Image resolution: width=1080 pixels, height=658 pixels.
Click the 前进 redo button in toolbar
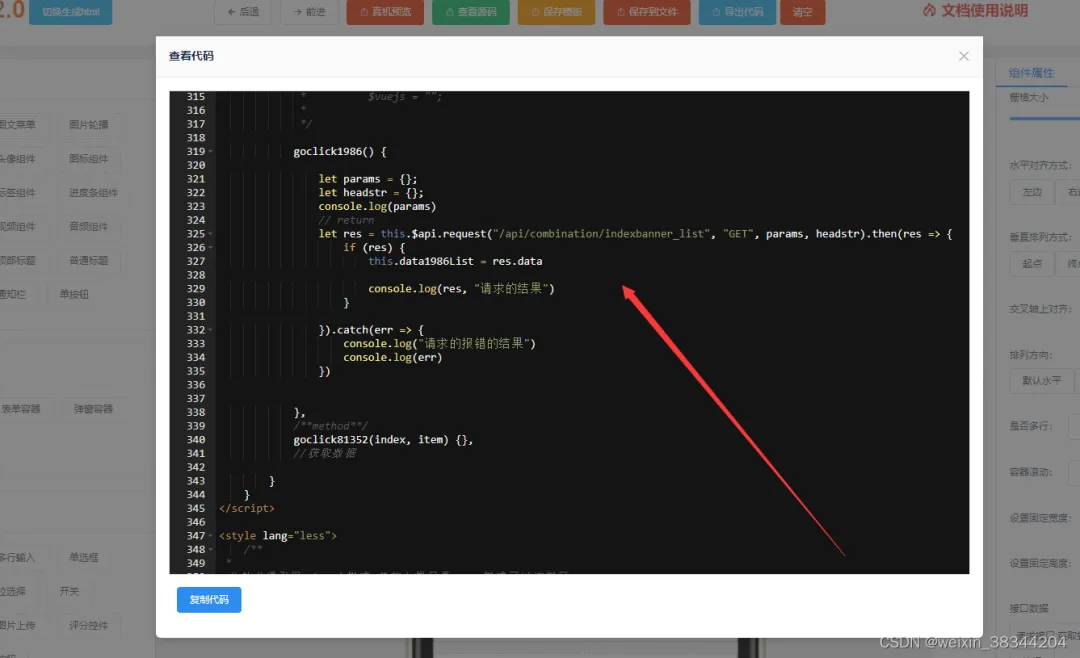point(309,12)
